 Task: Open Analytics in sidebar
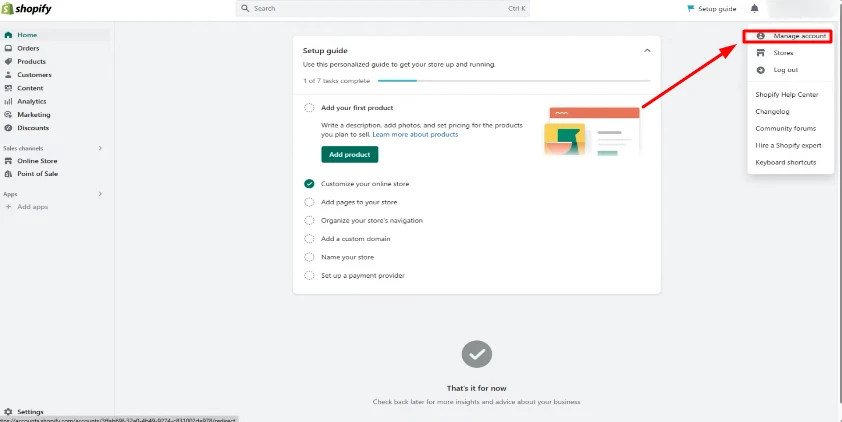pos(32,101)
